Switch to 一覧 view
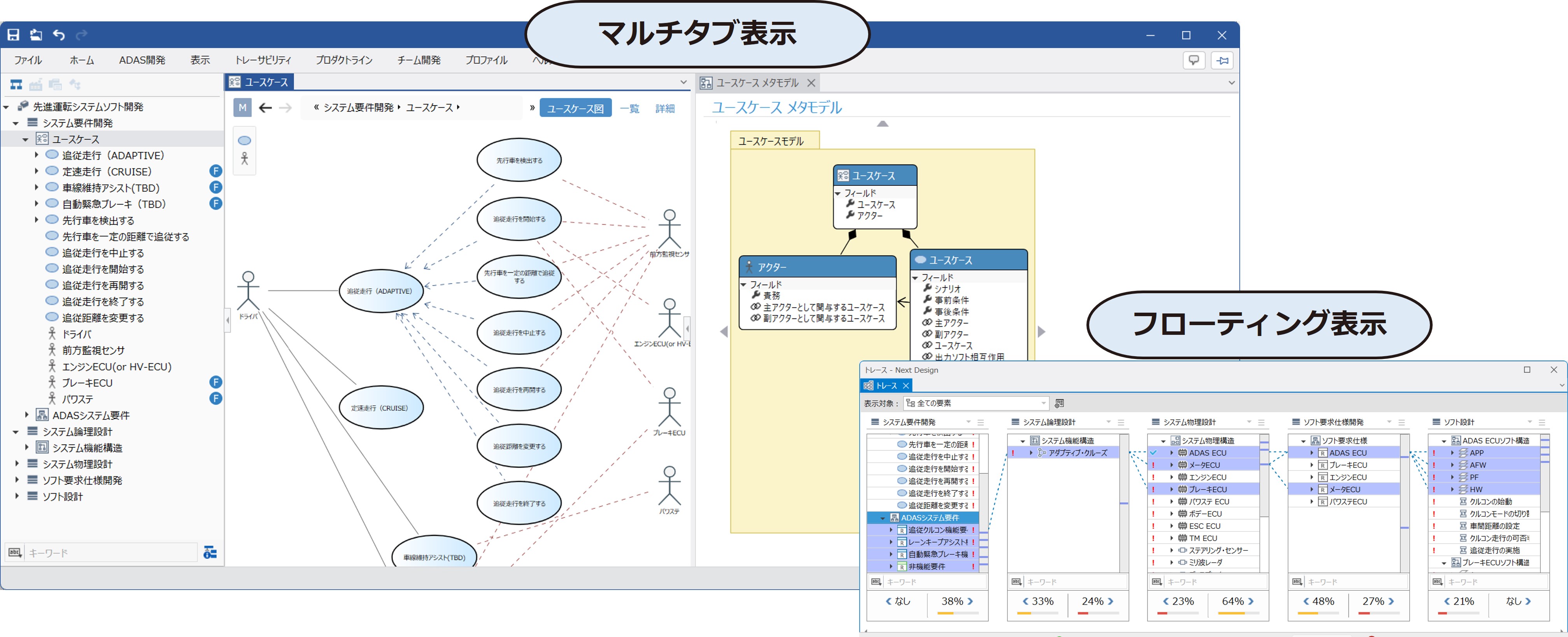Image resolution: width=1568 pixels, height=637 pixels. (x=629, y=108)
